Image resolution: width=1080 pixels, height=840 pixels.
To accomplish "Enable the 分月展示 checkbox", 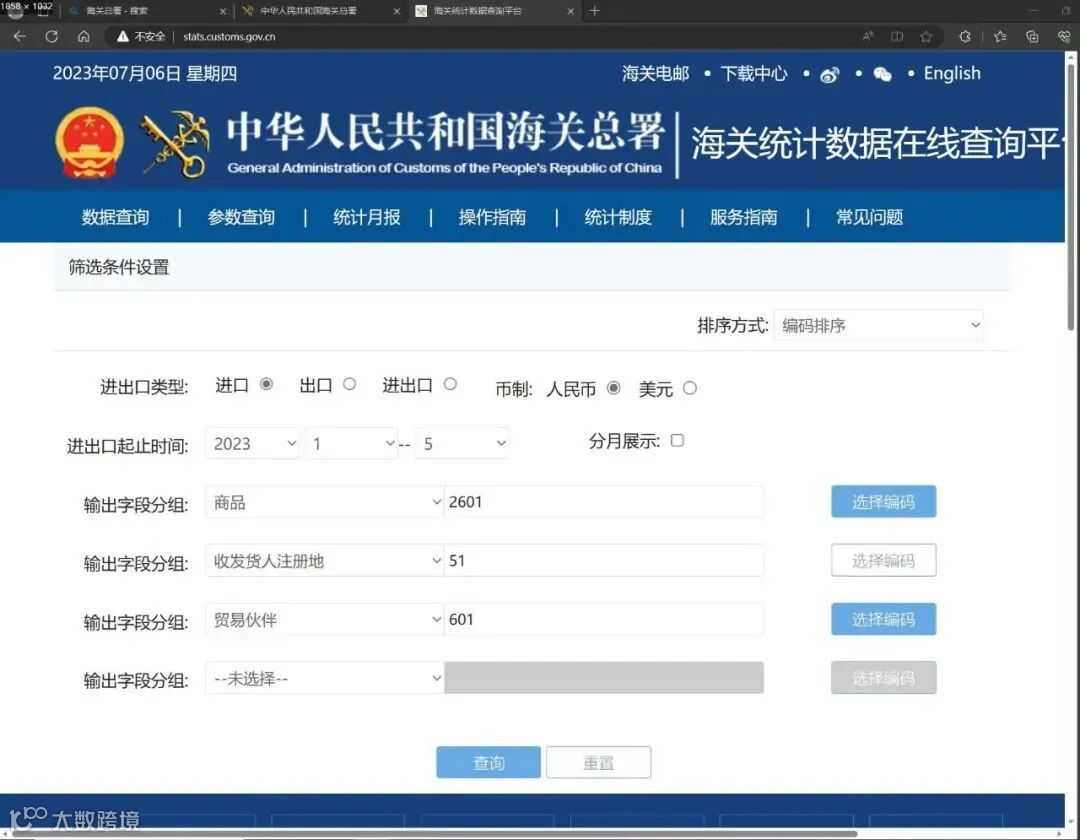I will click(677, 441).
